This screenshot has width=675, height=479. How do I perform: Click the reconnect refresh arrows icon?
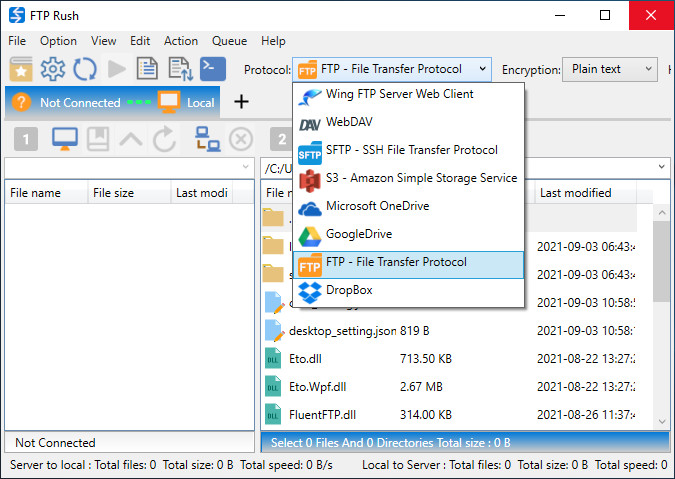coord(85,69)
